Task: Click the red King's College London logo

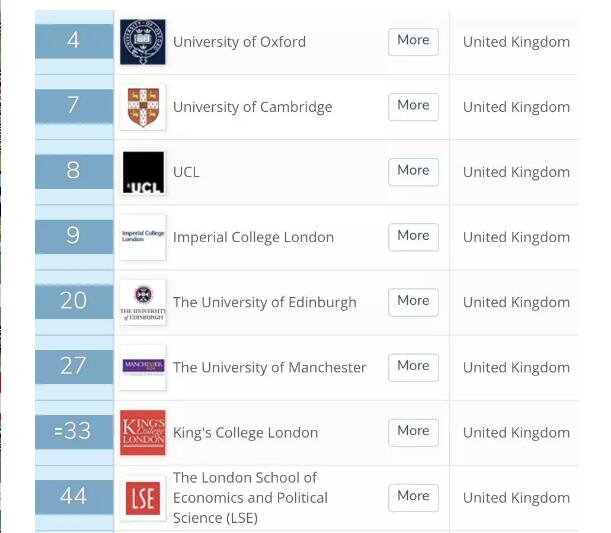Action: click(142, 432)
